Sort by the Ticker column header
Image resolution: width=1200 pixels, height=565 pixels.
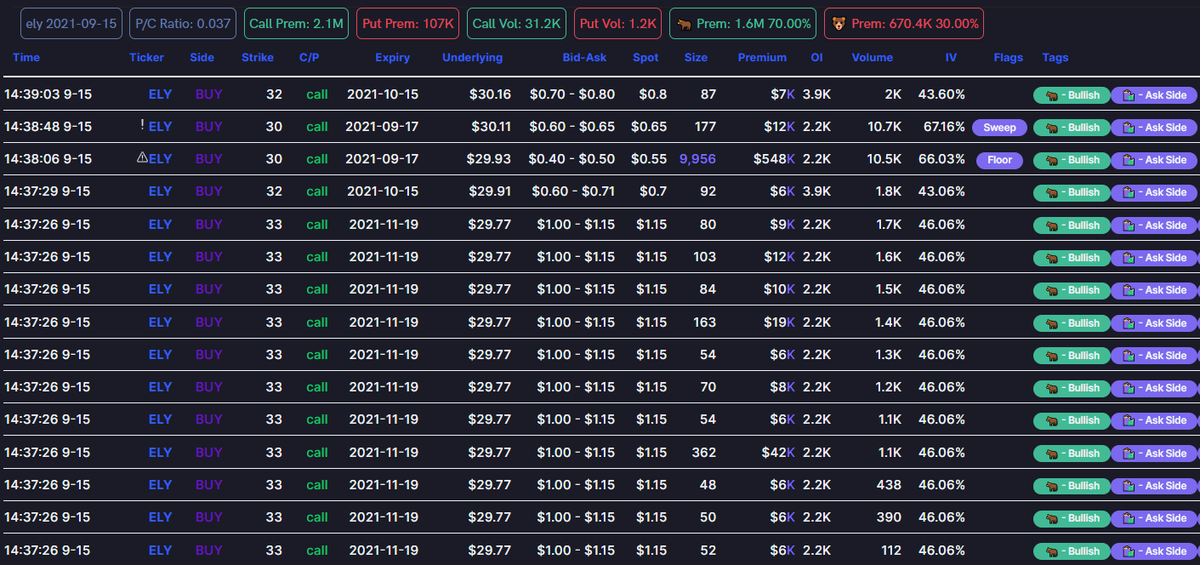(147, 58)
